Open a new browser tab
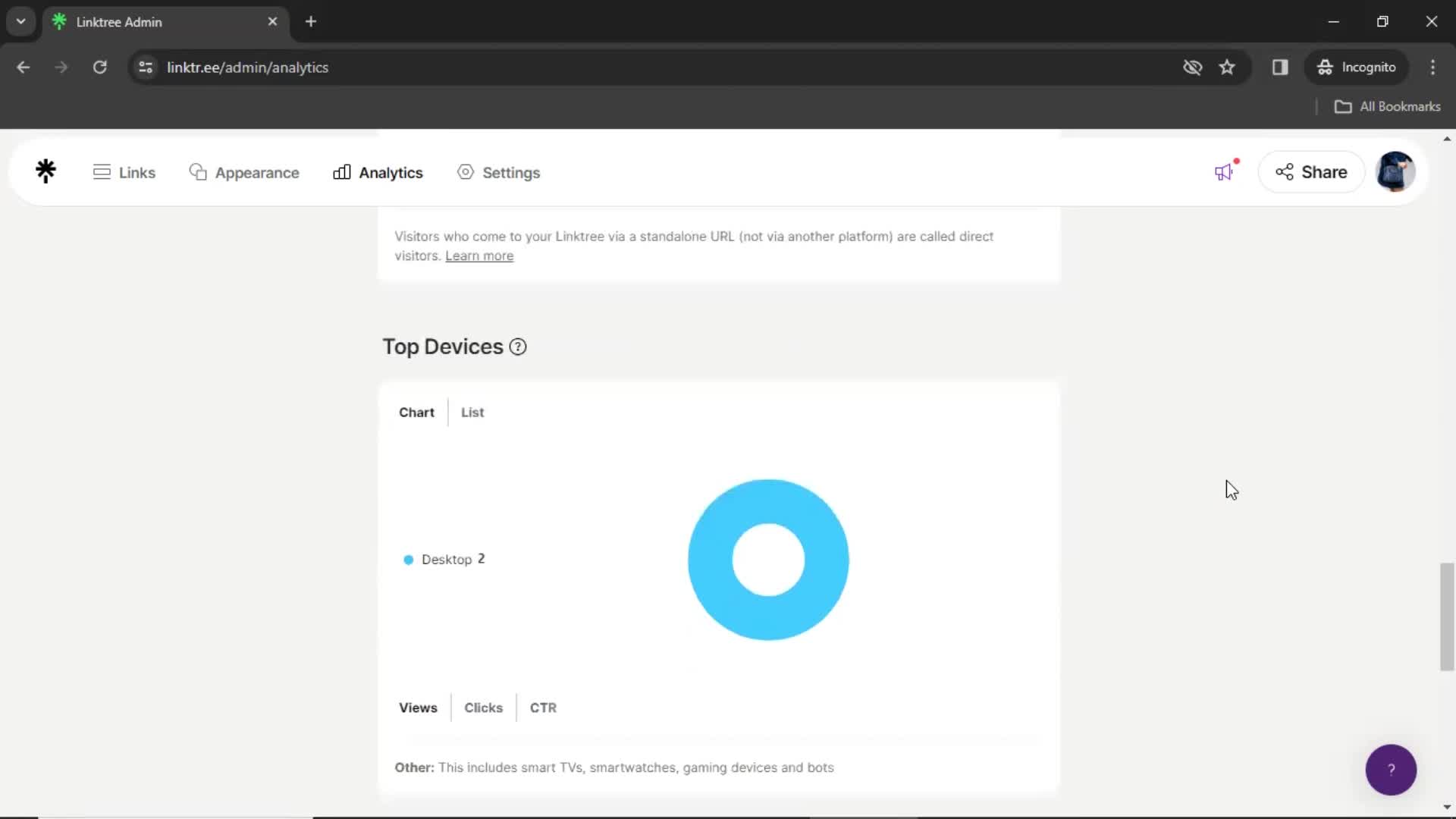Viewport: 1456px width, 819px height. [311, 22]
